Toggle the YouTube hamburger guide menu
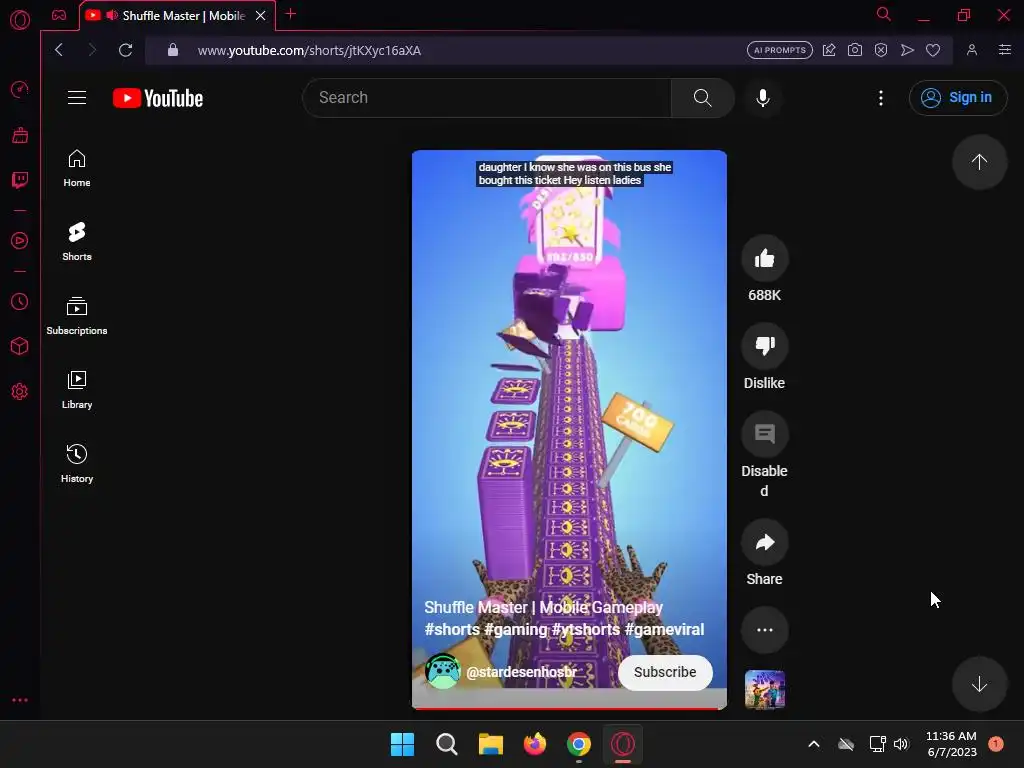The width and height of the screenshot is (1024, 768). pos(77,98)
